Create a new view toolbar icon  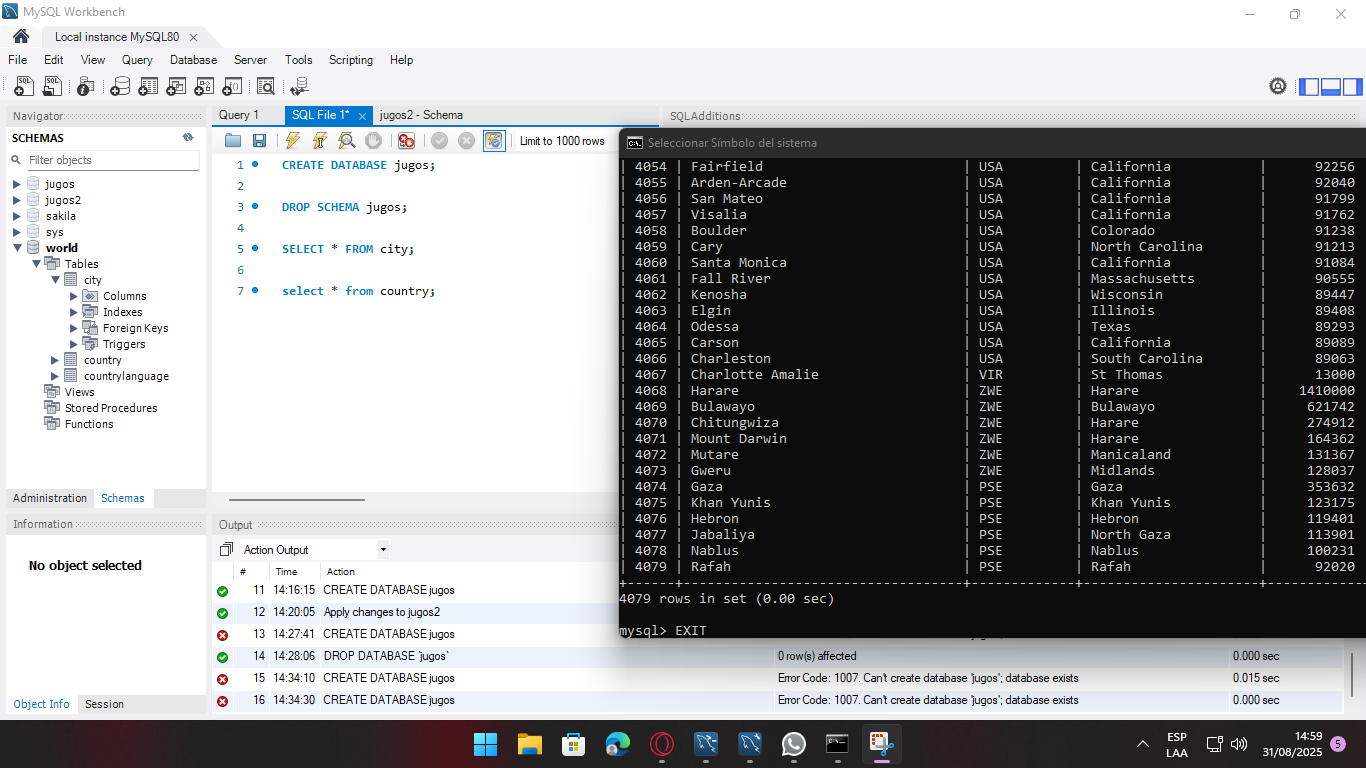click(176, 87)
